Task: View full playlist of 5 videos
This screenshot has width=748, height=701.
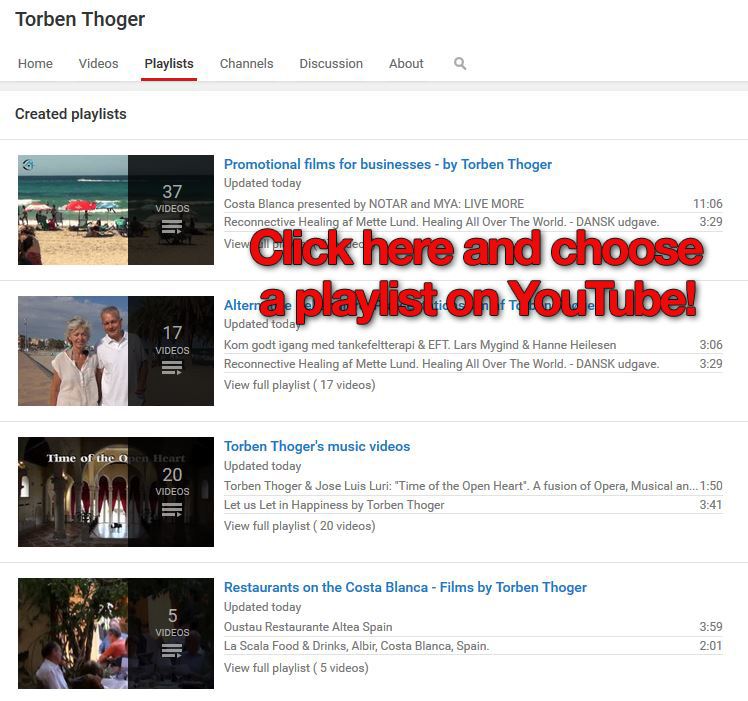Action: [296, 668]
